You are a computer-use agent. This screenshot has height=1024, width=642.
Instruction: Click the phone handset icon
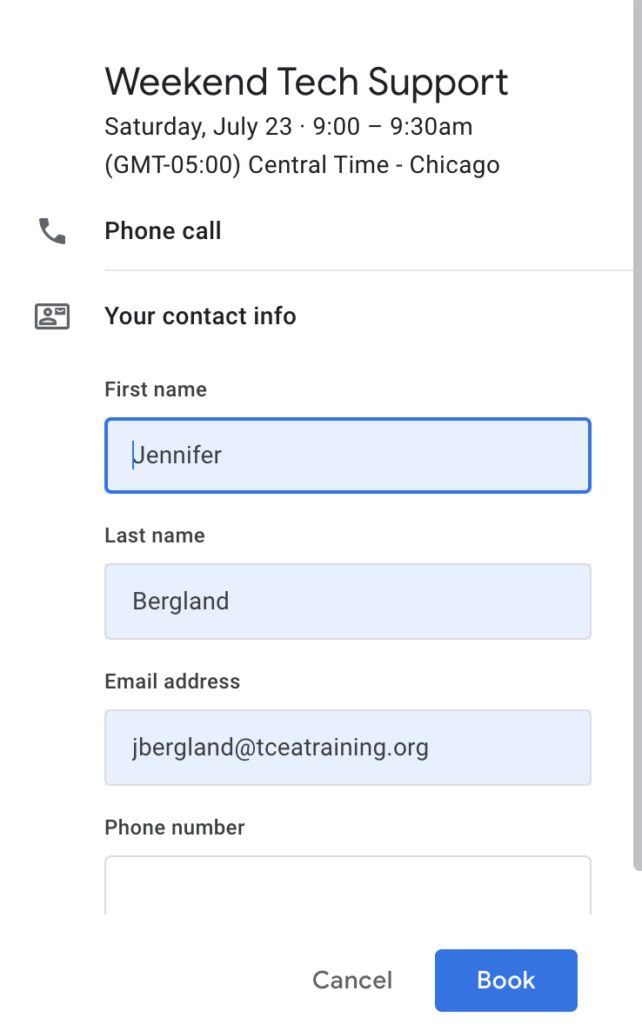[52, 231]
